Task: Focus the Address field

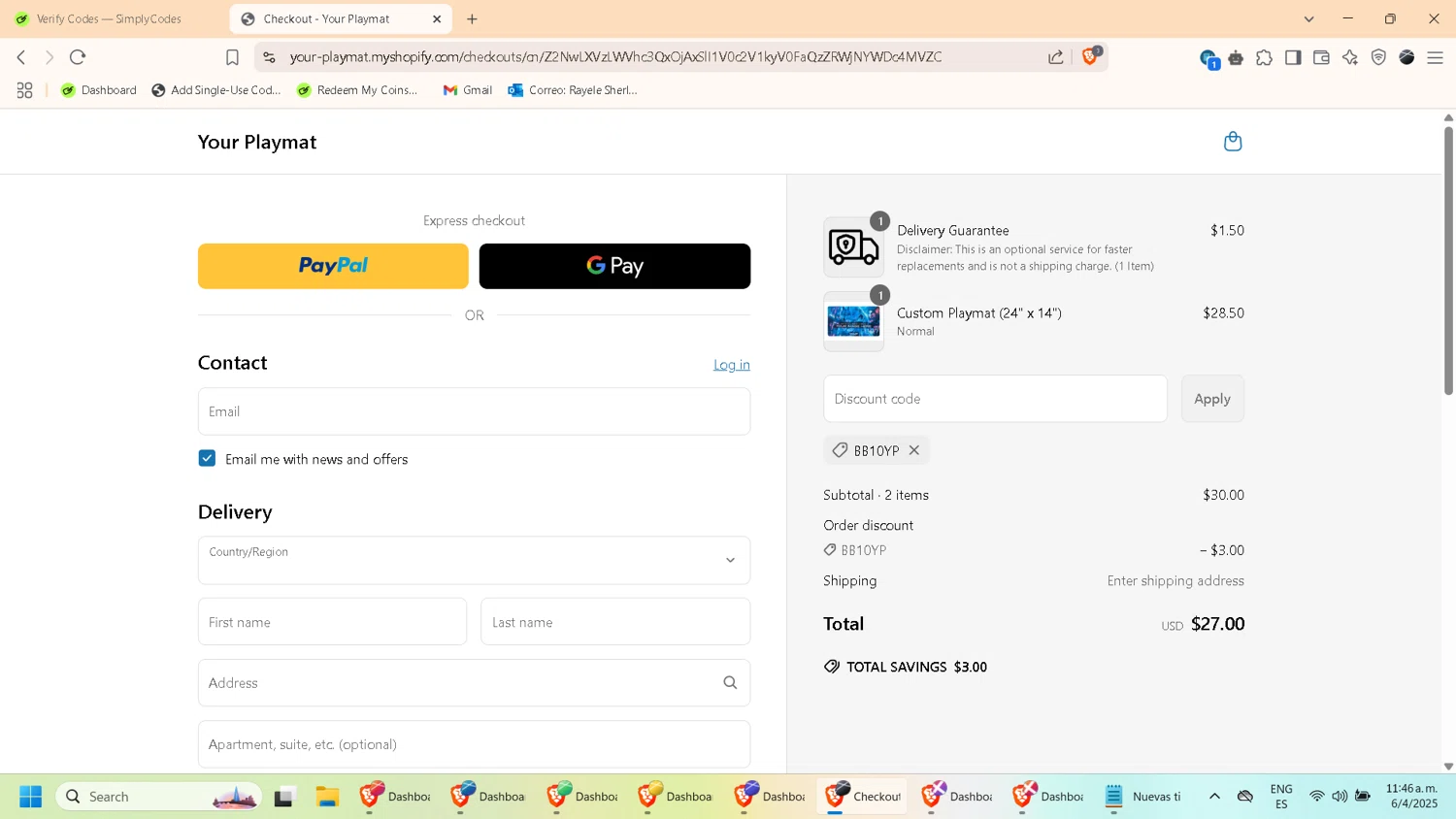Action: pyautogui.click(x=474, y=683)
